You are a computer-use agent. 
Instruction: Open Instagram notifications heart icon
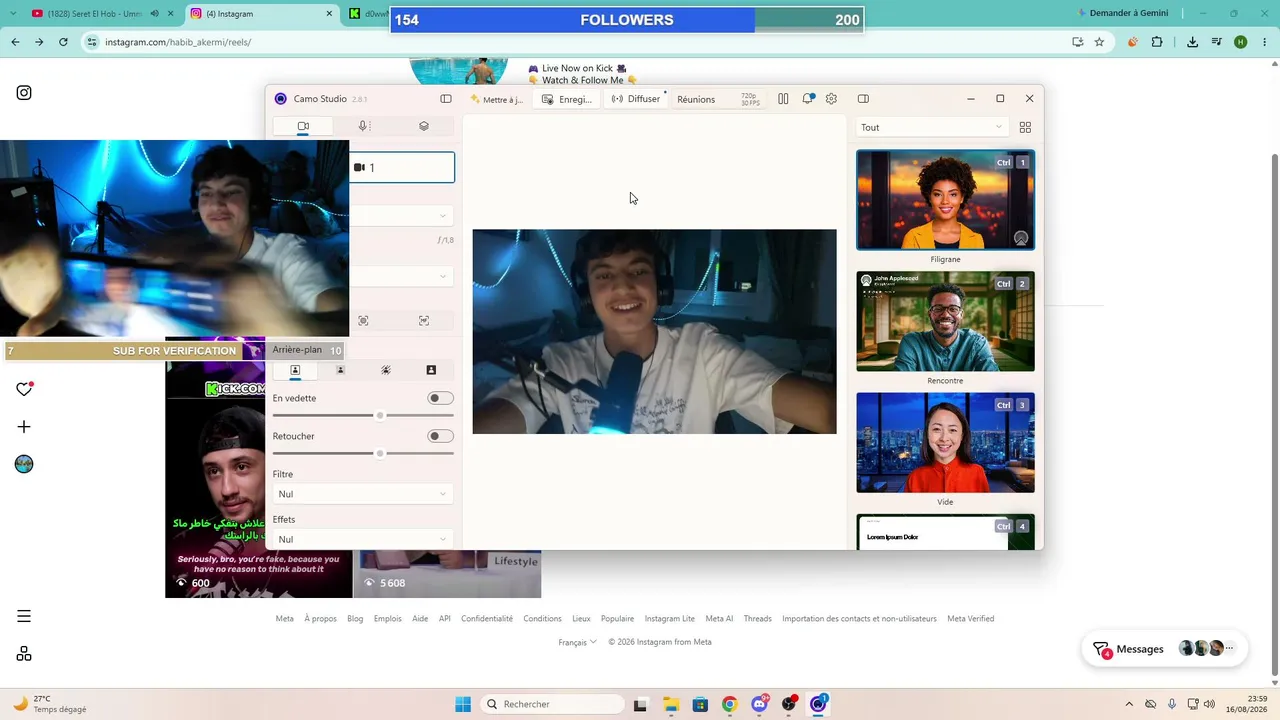pyautogui.click(x=24, y=389)
